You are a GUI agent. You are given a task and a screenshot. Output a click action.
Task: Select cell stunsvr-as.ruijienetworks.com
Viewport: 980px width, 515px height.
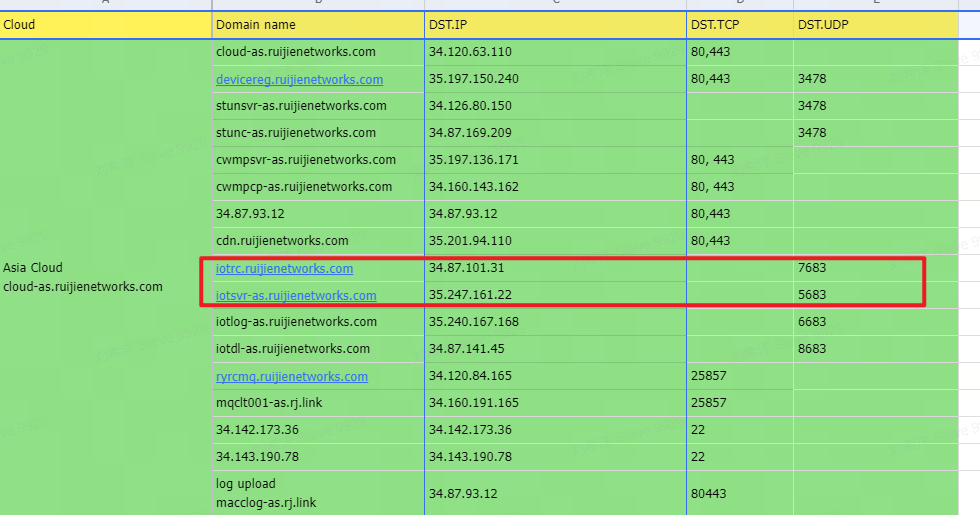pyautogui.click(x=318, y=106)
